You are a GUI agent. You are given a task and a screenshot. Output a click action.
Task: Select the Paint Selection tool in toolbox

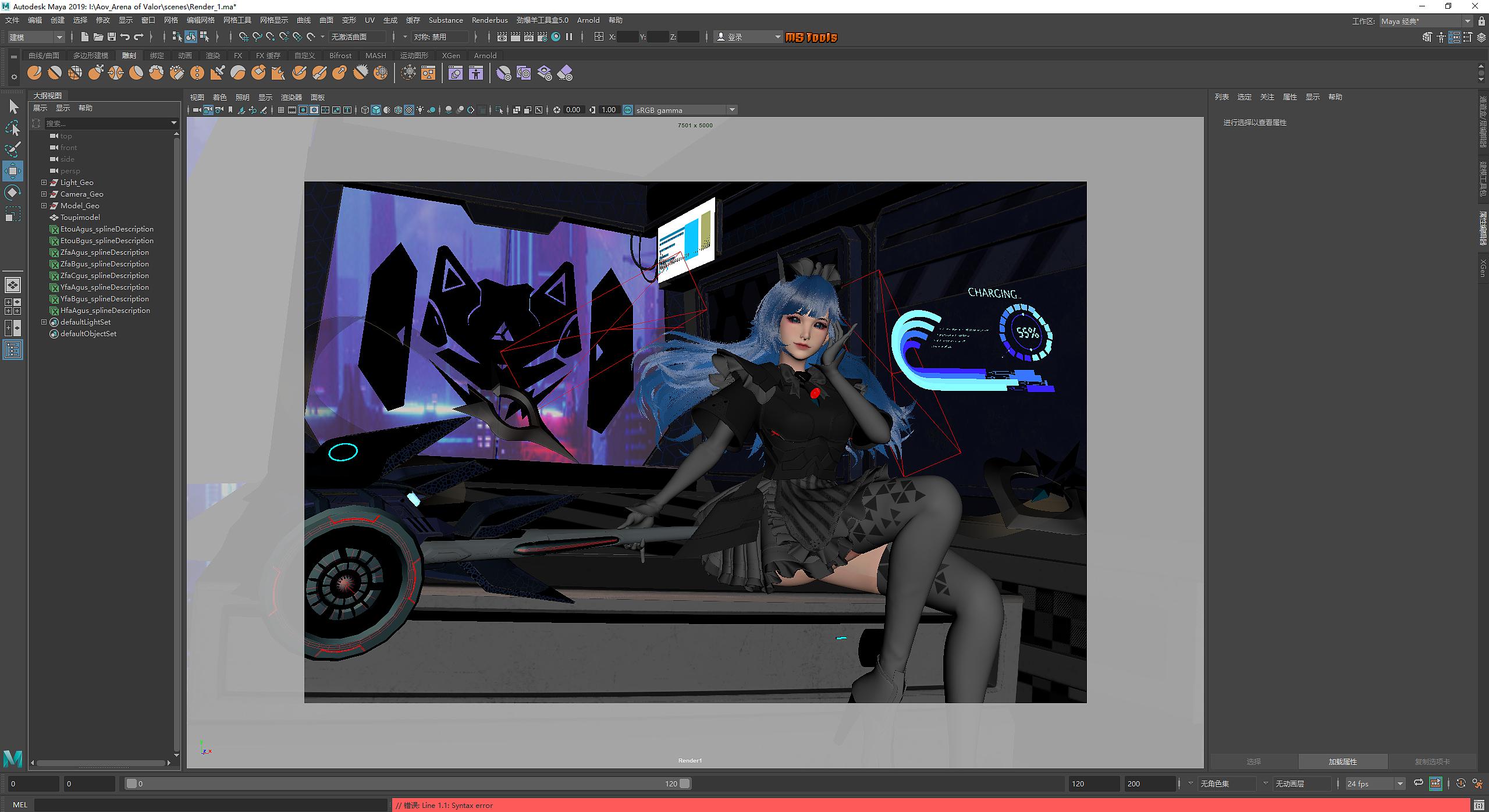point(13,149)
